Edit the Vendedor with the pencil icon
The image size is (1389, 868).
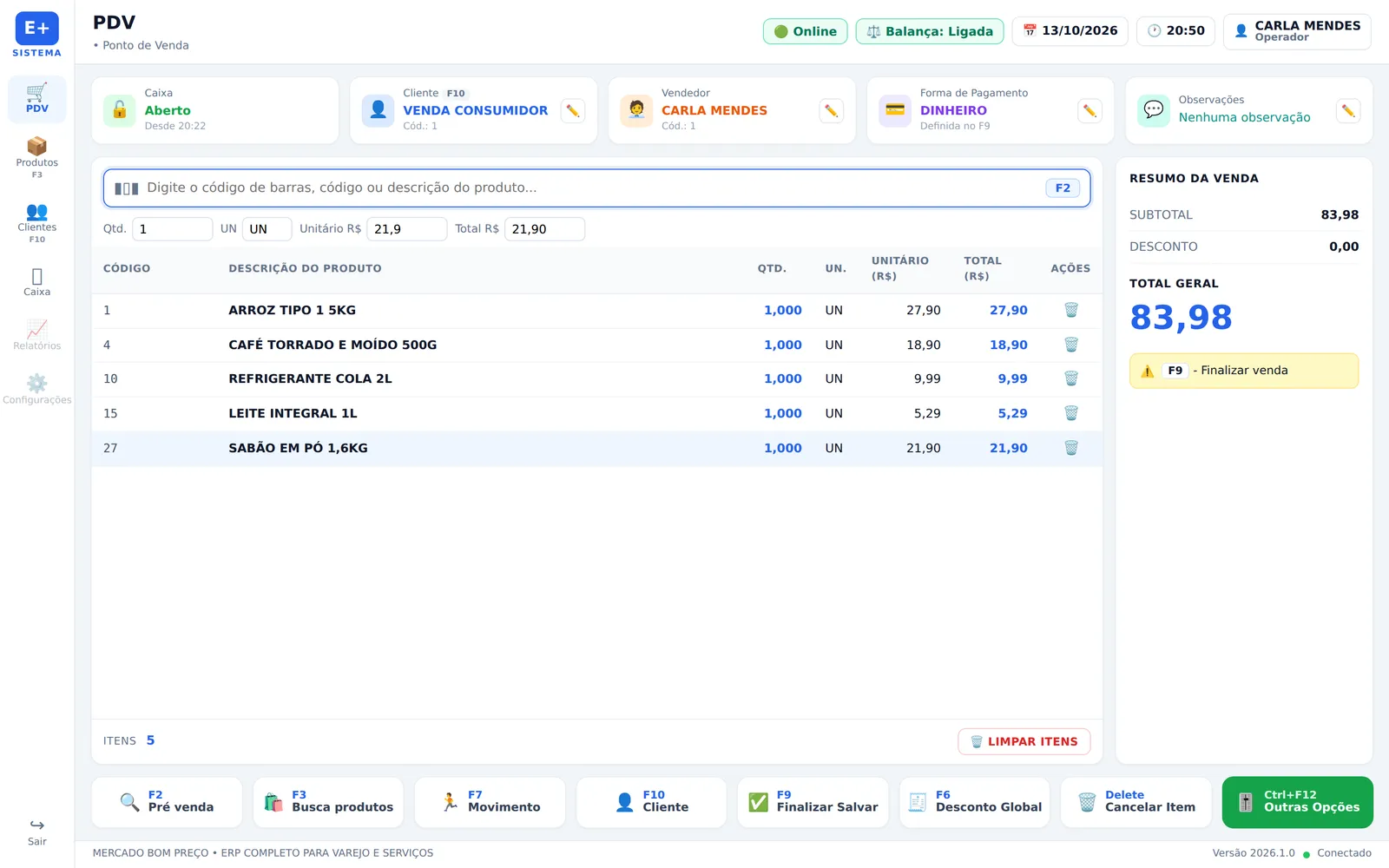[831, 110]
